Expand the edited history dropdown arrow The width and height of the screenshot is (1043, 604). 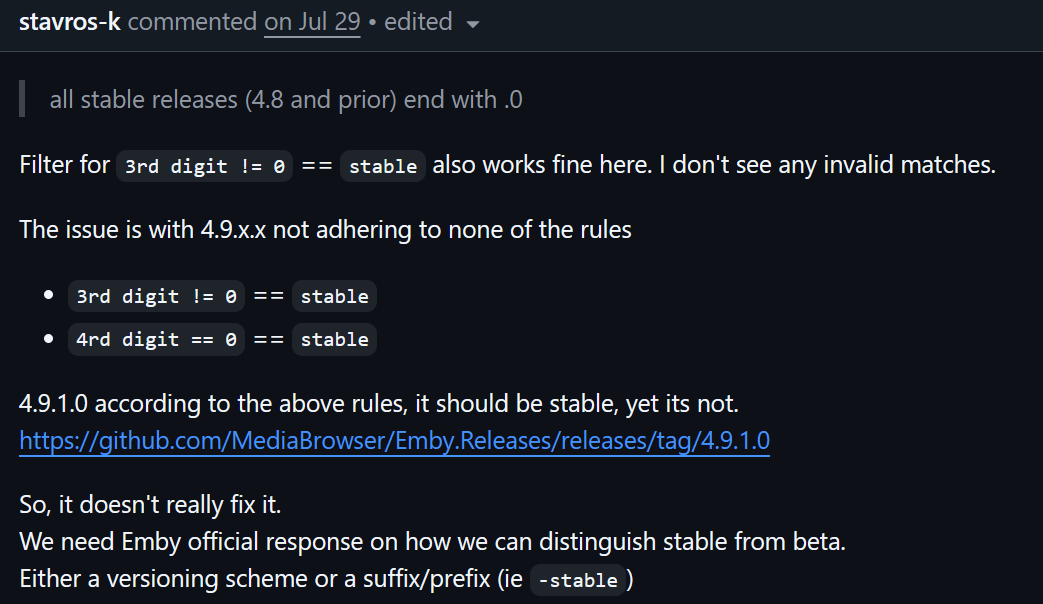473,24
